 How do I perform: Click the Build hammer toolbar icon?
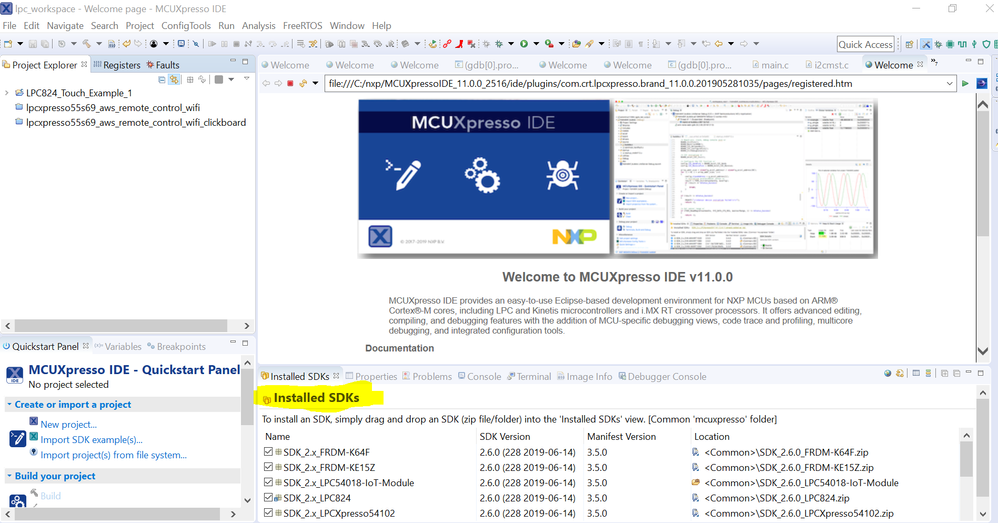(87, 44)
